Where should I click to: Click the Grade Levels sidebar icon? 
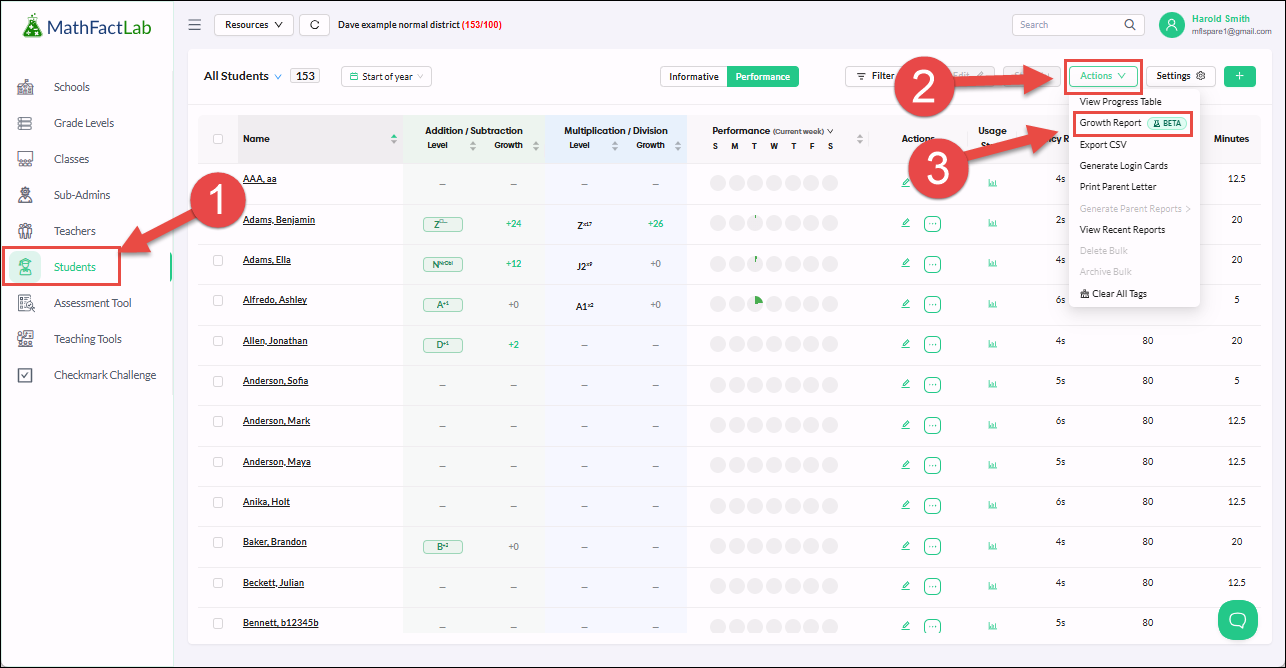click(x=26, y=123)
